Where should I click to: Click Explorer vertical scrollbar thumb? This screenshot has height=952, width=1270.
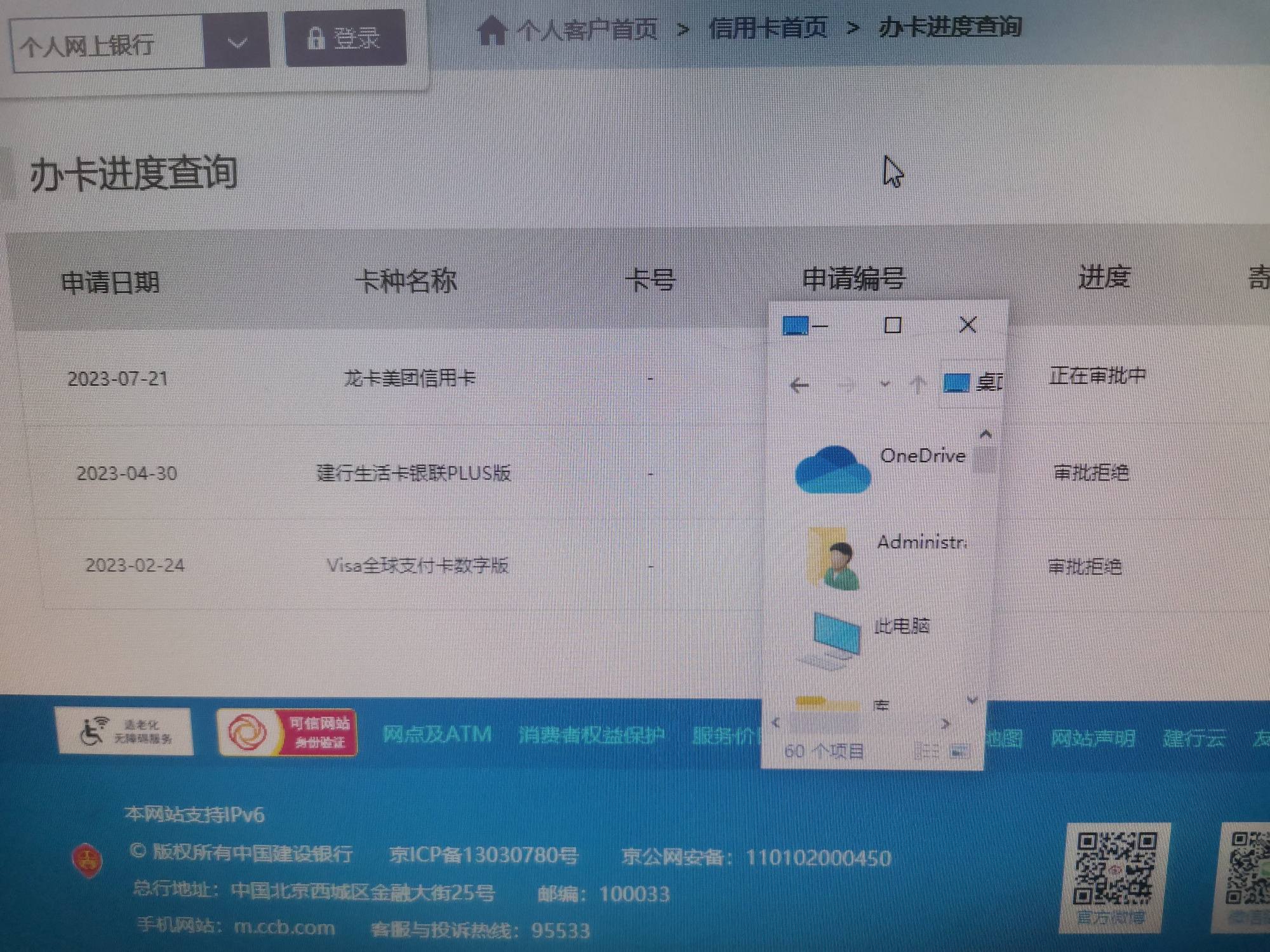pos(984,459)
